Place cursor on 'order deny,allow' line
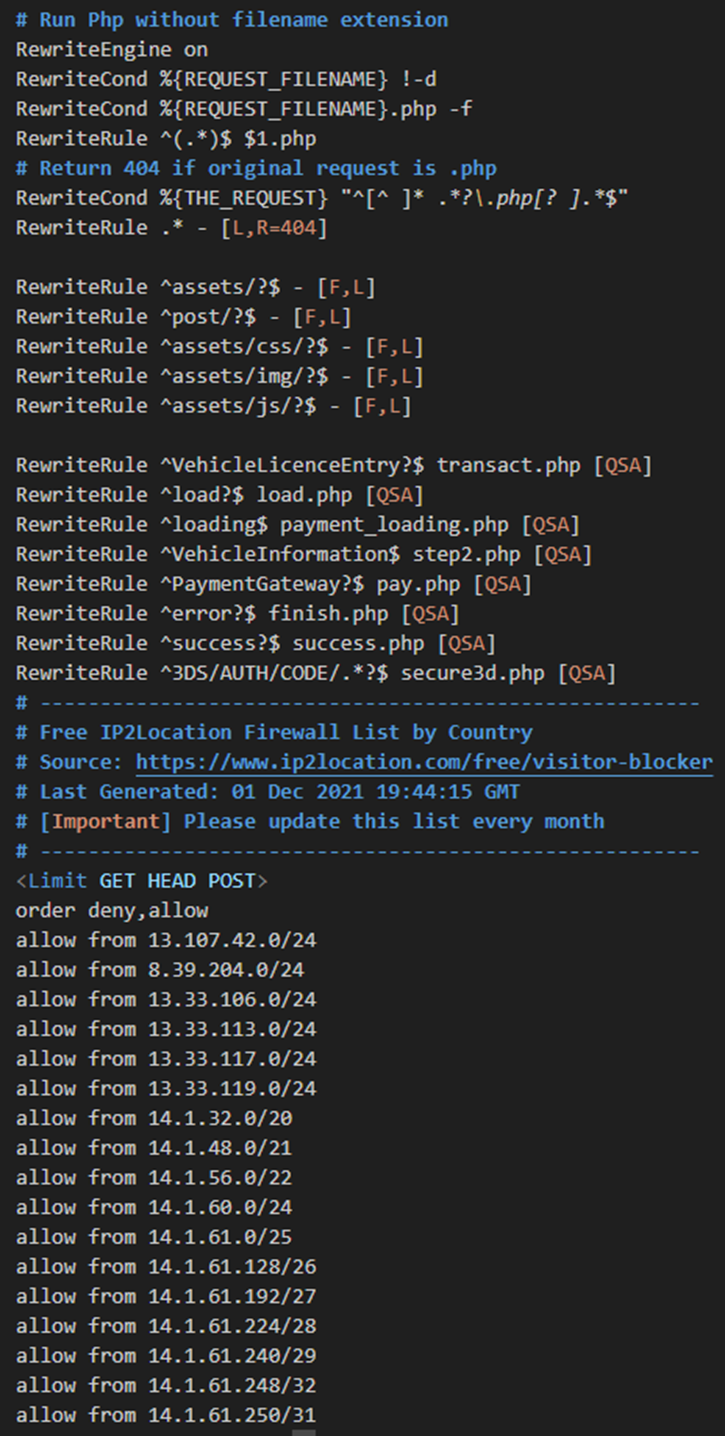The width and height of the screenshot is (725, 1436). coord(112,910)
